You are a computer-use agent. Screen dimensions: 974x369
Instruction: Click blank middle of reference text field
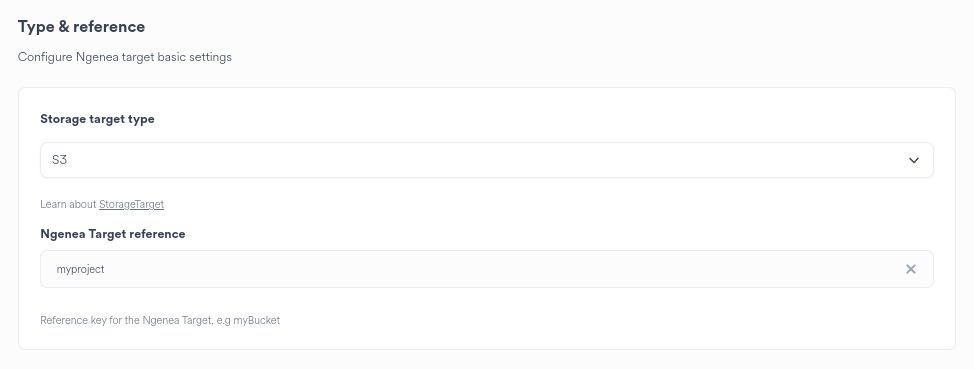point(497,269)
